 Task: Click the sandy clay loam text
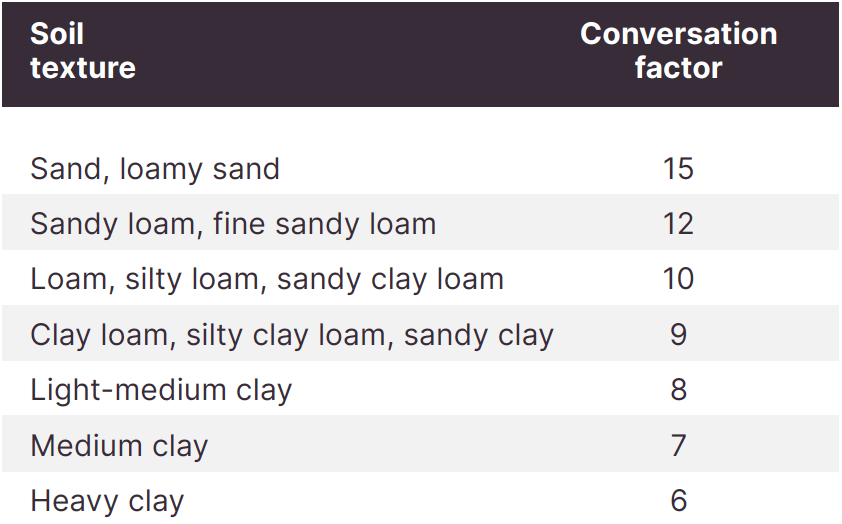pyautogui.click(x=390, y=280)
